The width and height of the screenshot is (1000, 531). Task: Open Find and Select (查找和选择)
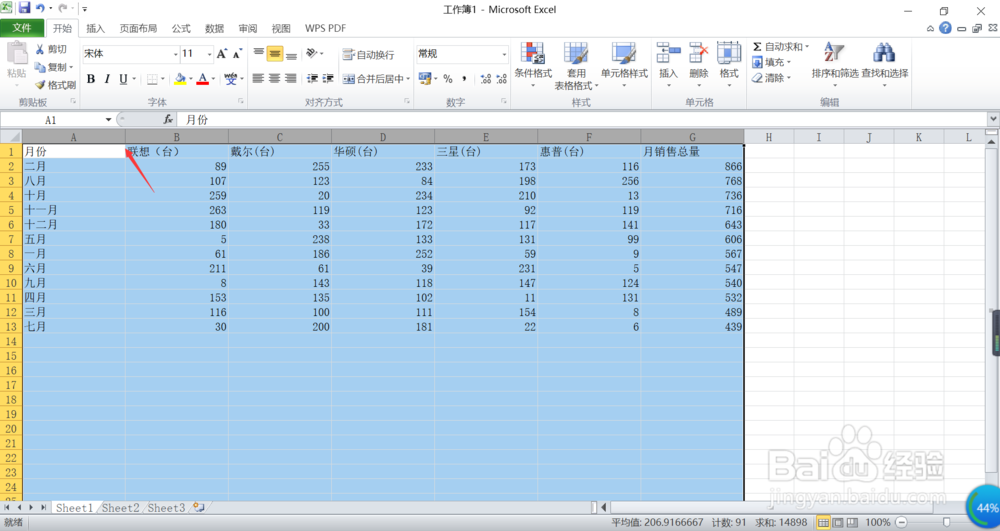click(x=885, y=64)
